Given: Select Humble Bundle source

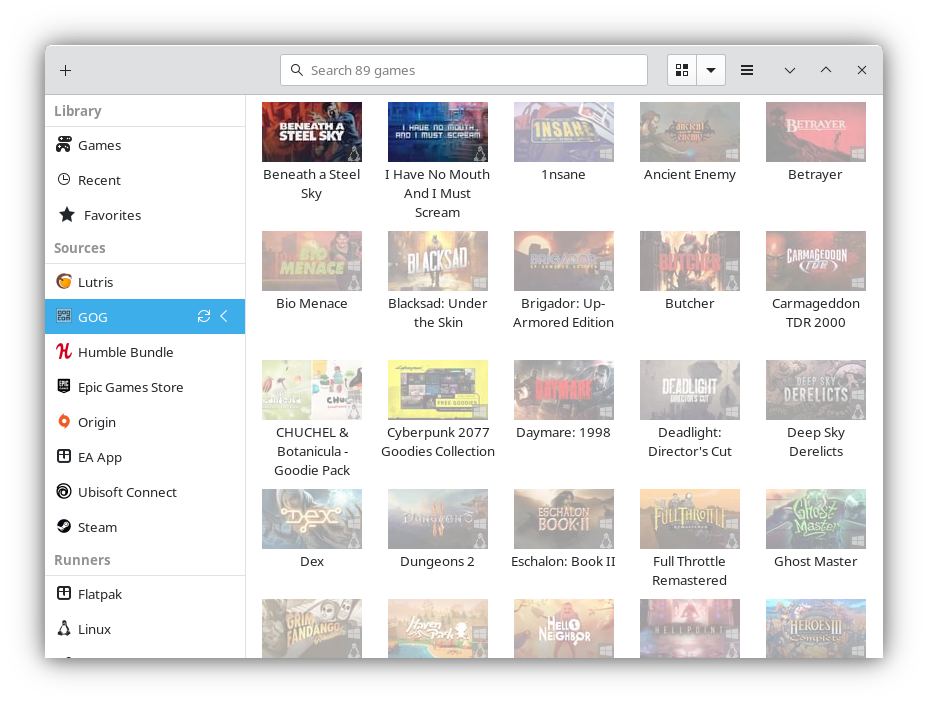Looking at the screenshot, I should [x=145, y=352].
